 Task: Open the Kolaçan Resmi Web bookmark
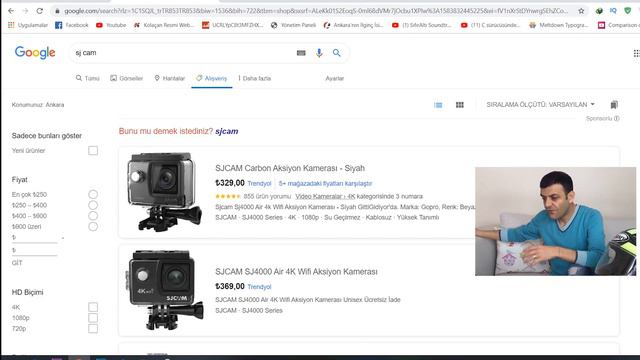coord(164,25)
